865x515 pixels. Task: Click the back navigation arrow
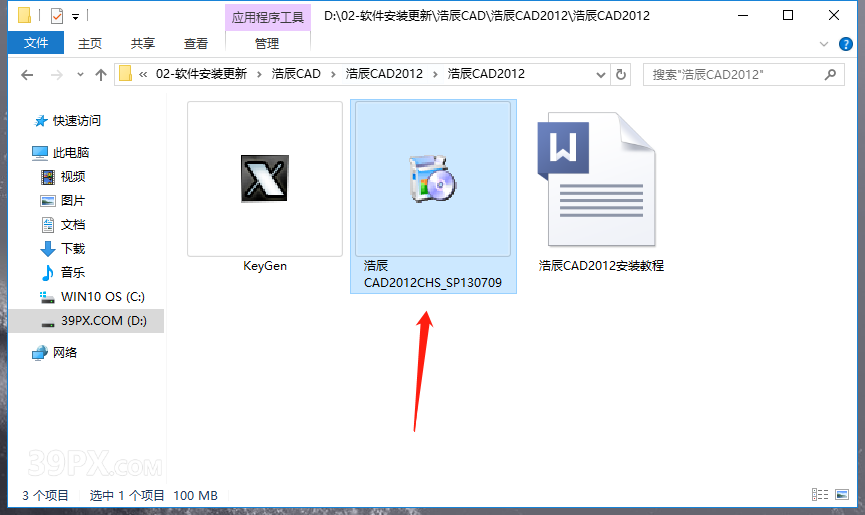[27, 74]
